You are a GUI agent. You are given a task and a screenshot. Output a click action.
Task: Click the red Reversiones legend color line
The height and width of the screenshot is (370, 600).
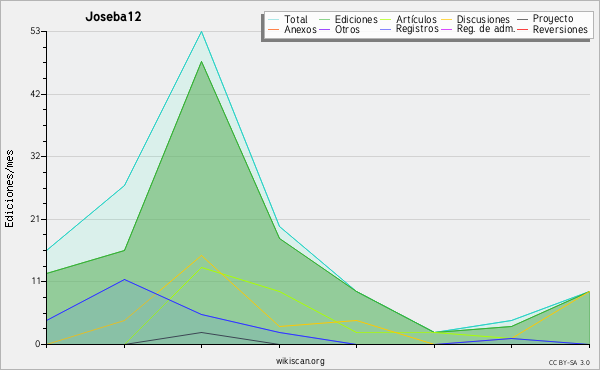(522, 29)
